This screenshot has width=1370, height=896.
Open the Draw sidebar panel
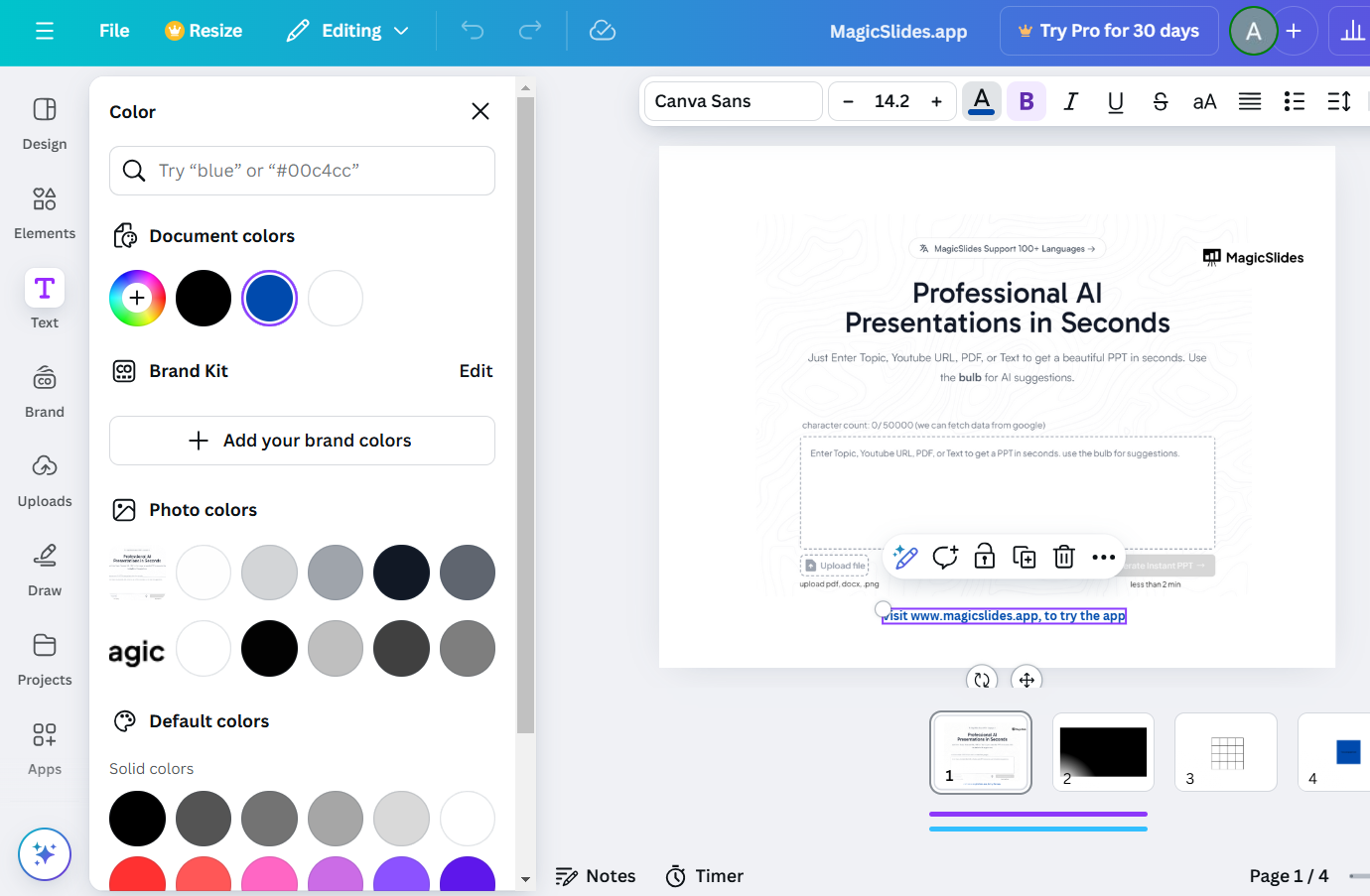pyautogui.click(x=45, y=570)
